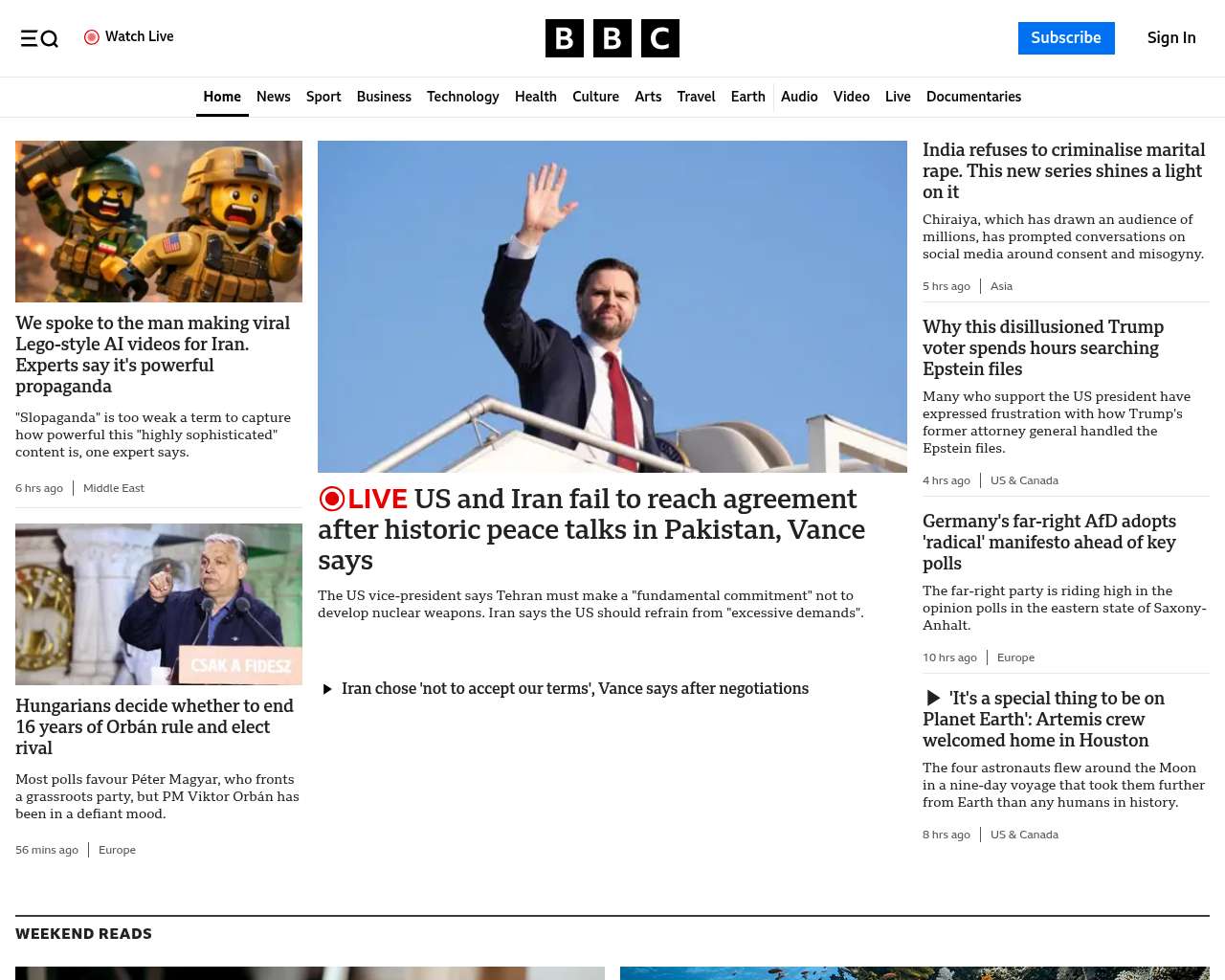
Task: Read the viral Lego-style AI videos article
Action: pyautogui.click(x=153, y=355)
